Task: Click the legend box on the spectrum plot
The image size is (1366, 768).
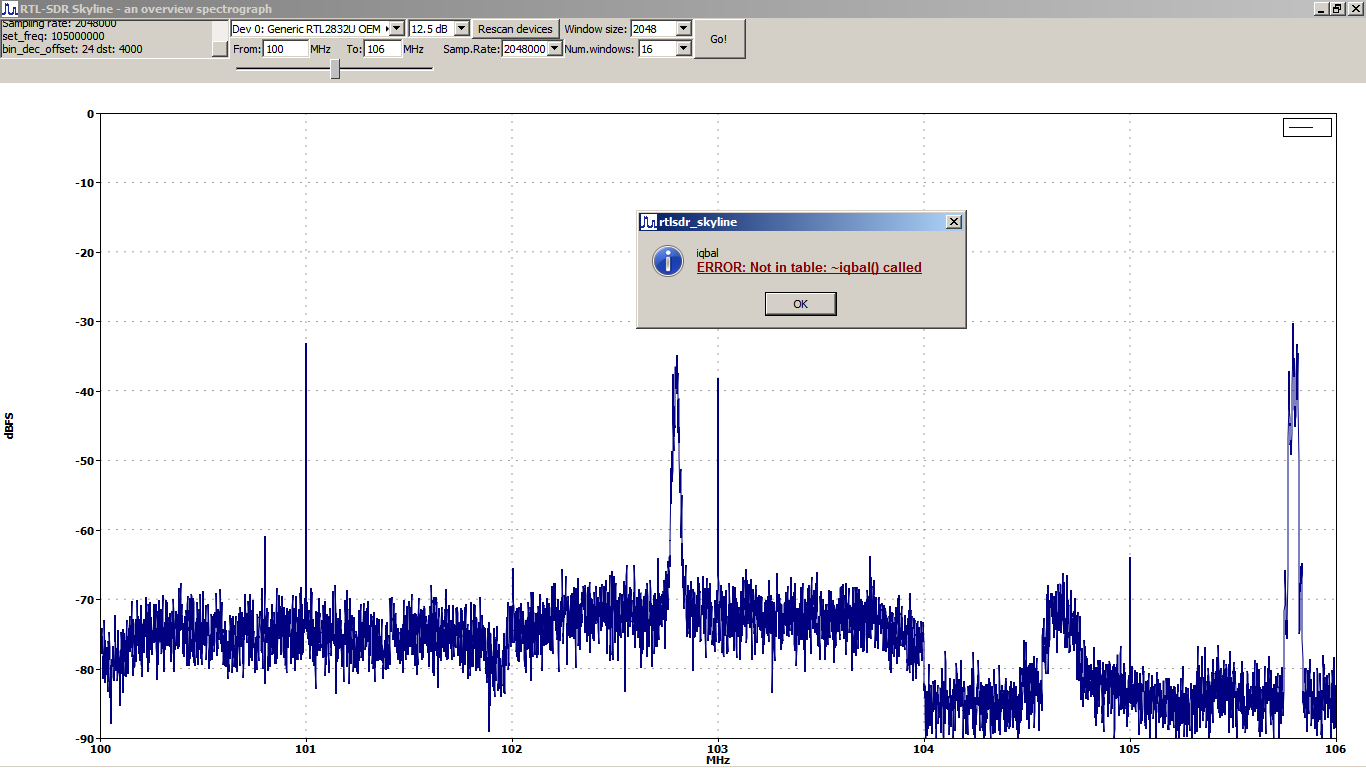Action: 1307,127
